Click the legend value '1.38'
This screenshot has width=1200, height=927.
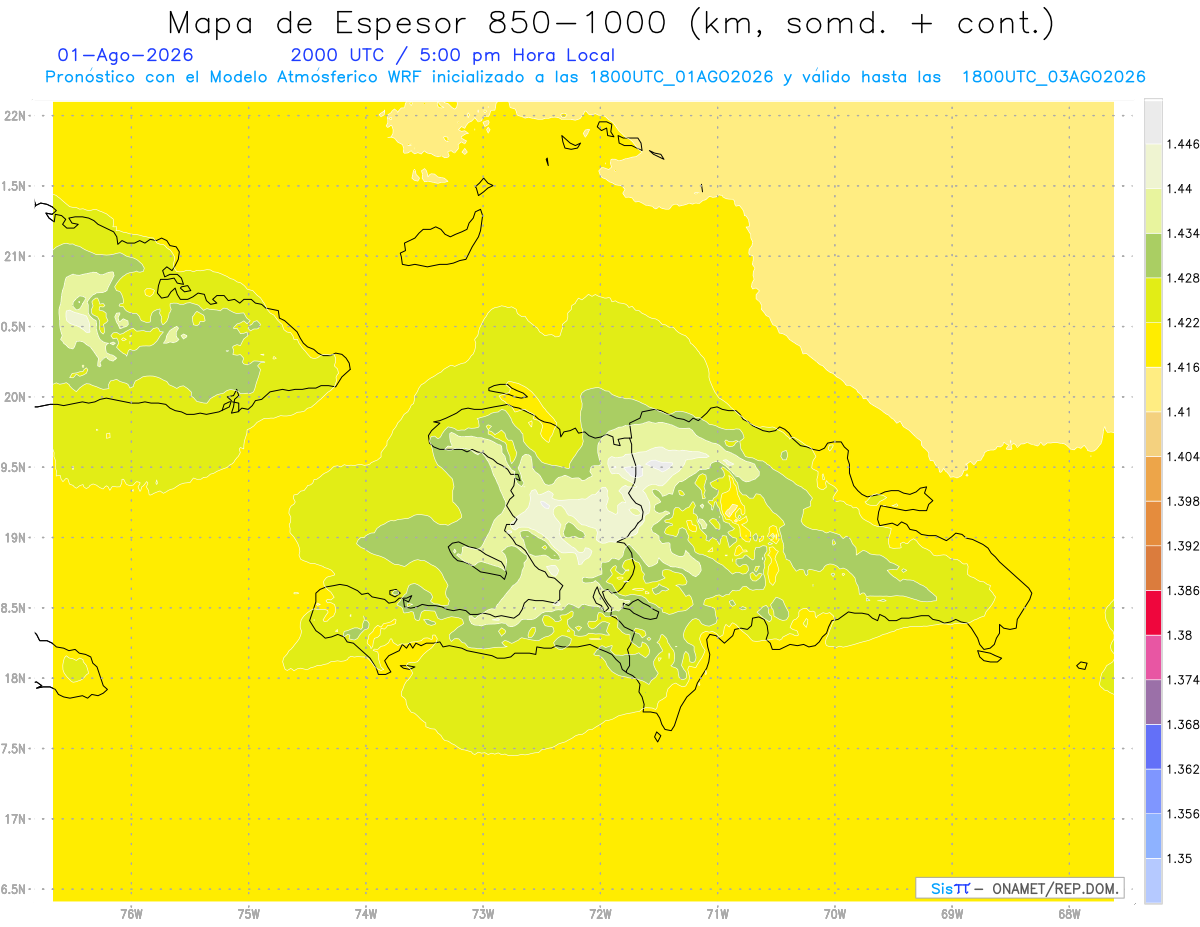tap(1180, 635)
